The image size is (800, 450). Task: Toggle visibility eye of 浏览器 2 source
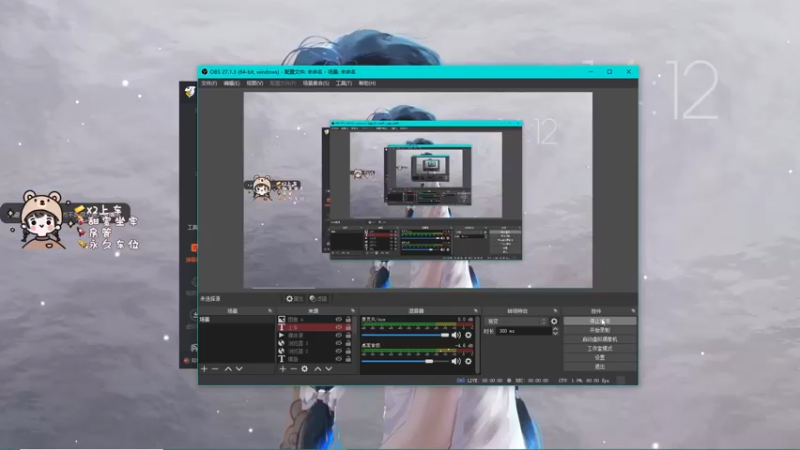[x=338, y=351]
